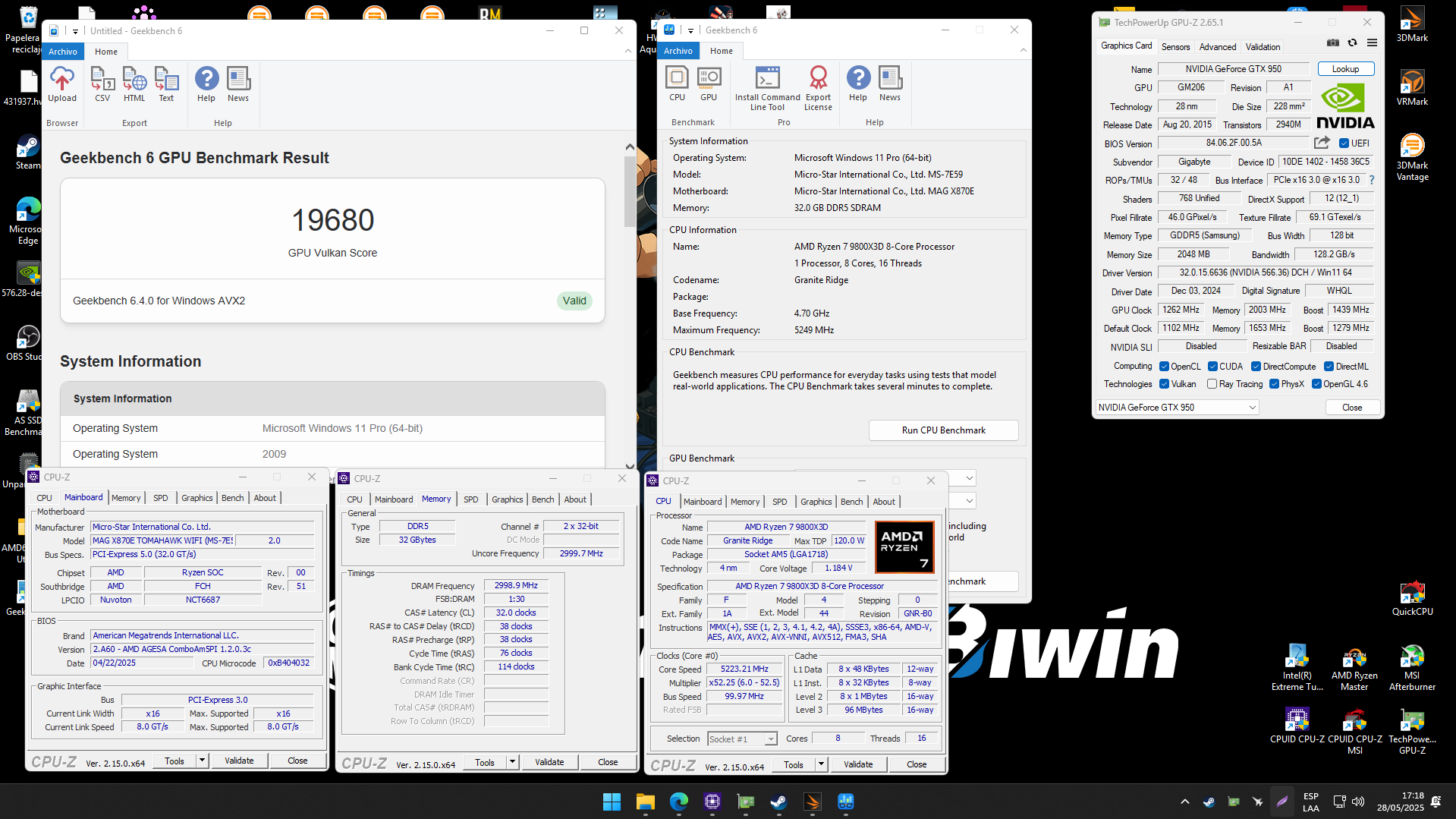Click Run CPU Benchmark button
Viewport: 1456px width, 819px height.
coord(943,430)
